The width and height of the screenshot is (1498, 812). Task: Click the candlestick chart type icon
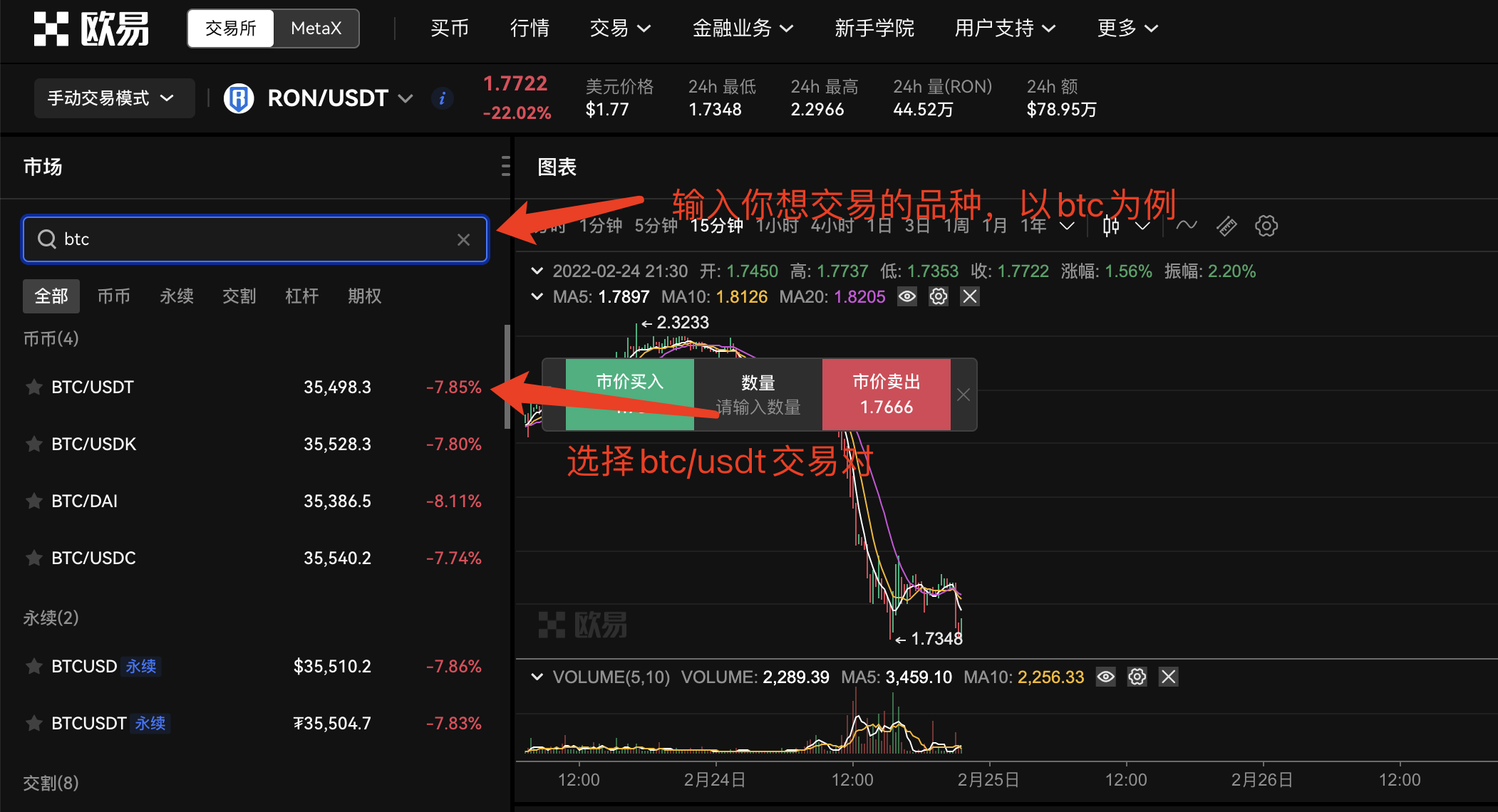[x=1110, y=227]
